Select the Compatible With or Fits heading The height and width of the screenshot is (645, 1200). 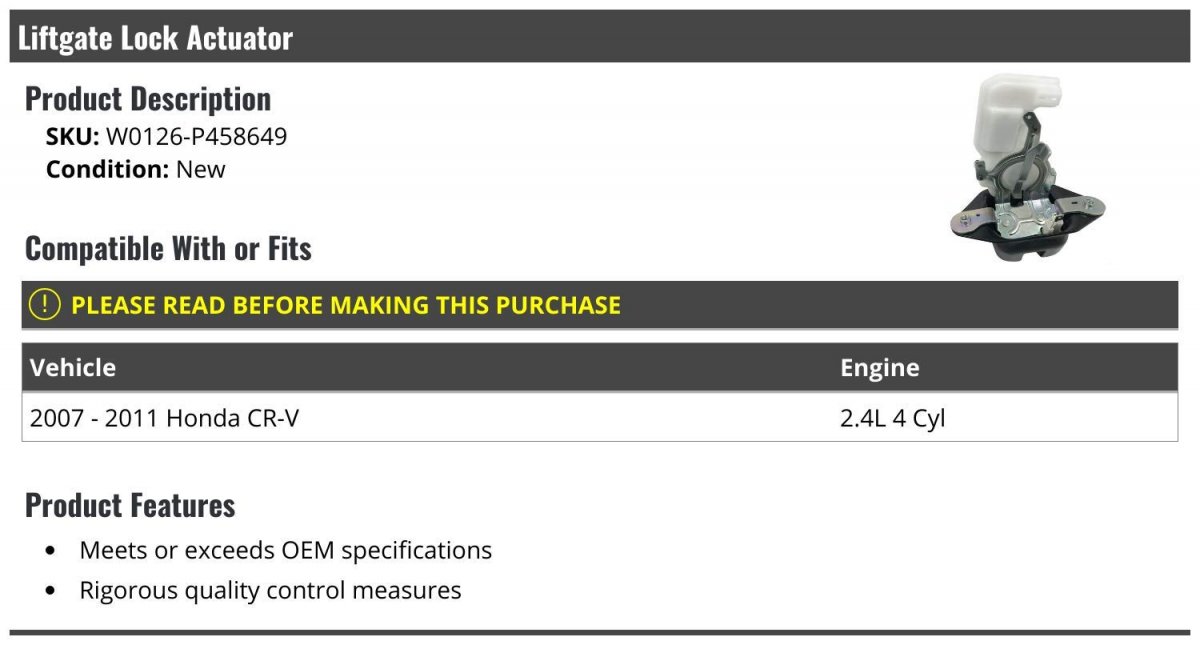coord(168,248)
